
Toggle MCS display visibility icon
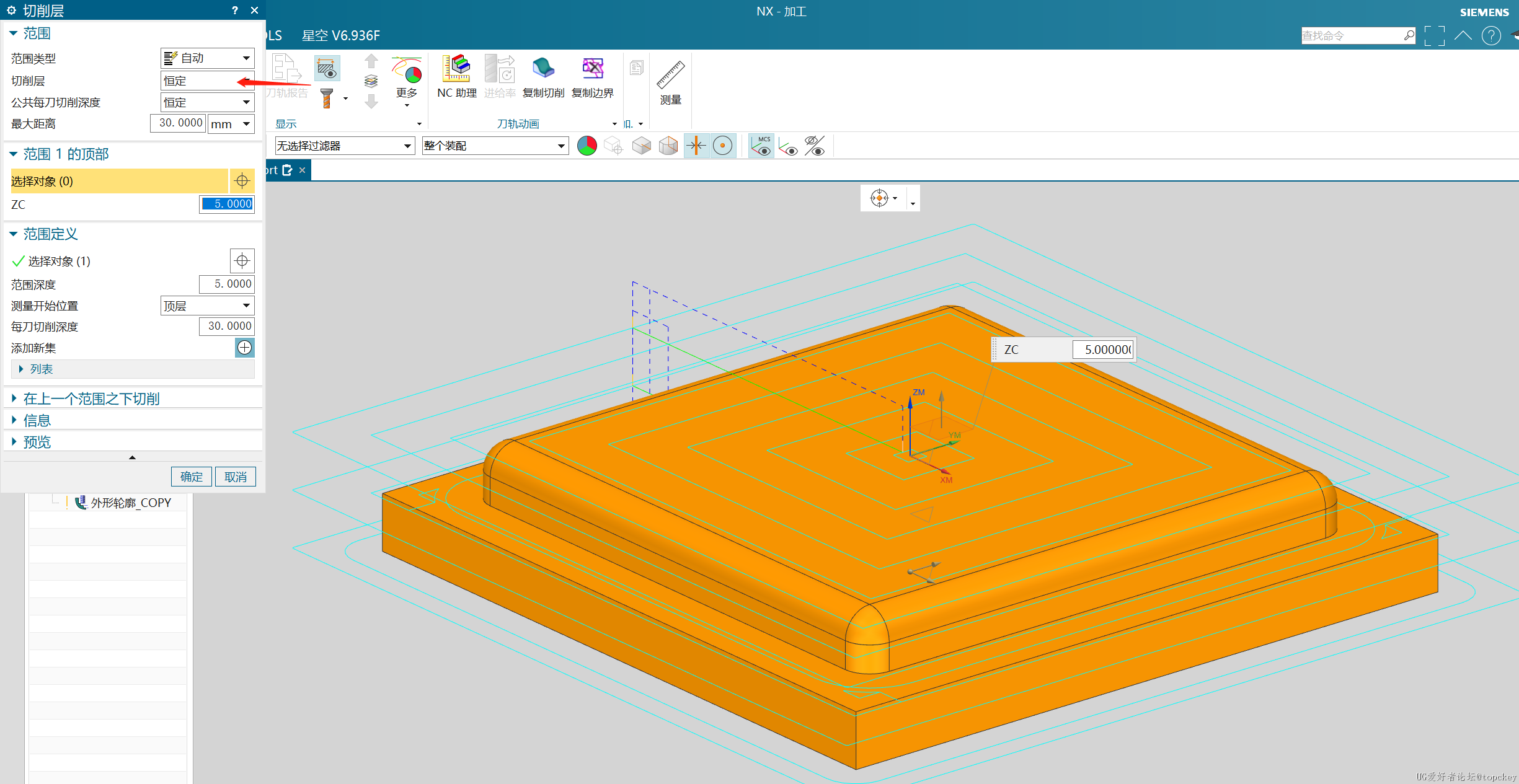761,146
